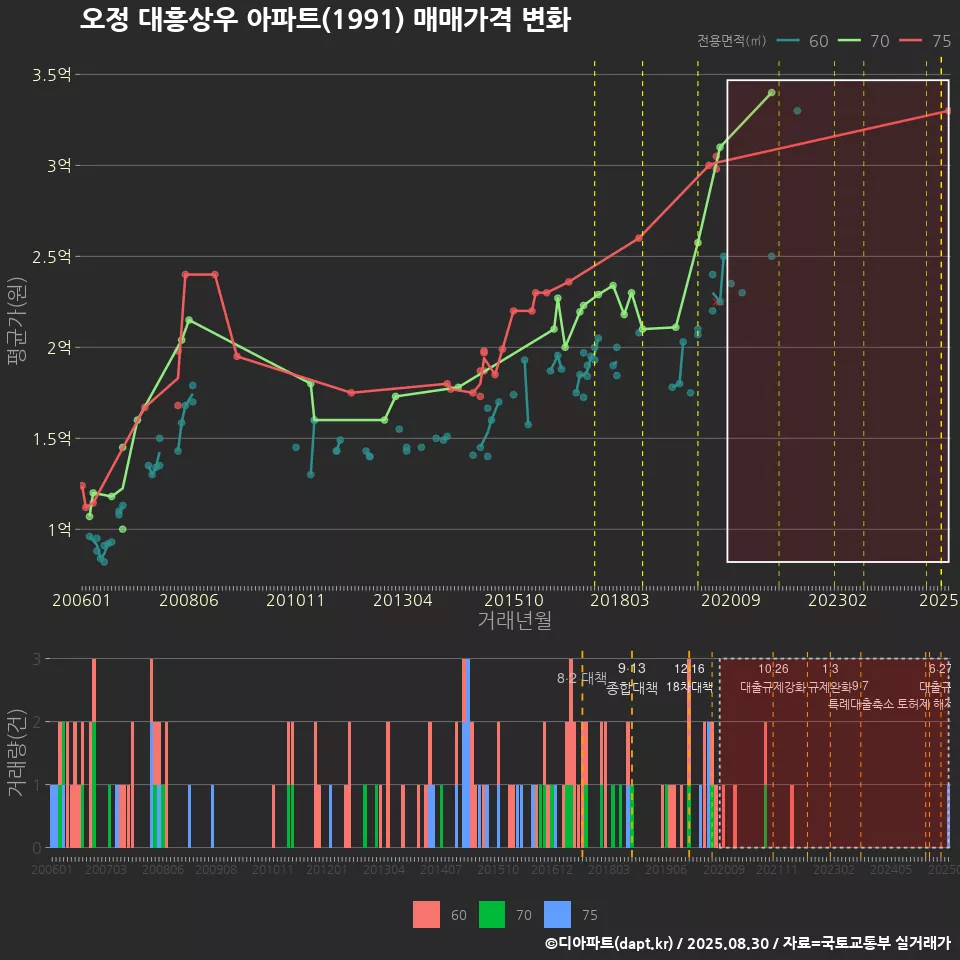Click the blue 75 swatch in bottom legend
Viewport: 960px width, 960px height.
(557, 914)
